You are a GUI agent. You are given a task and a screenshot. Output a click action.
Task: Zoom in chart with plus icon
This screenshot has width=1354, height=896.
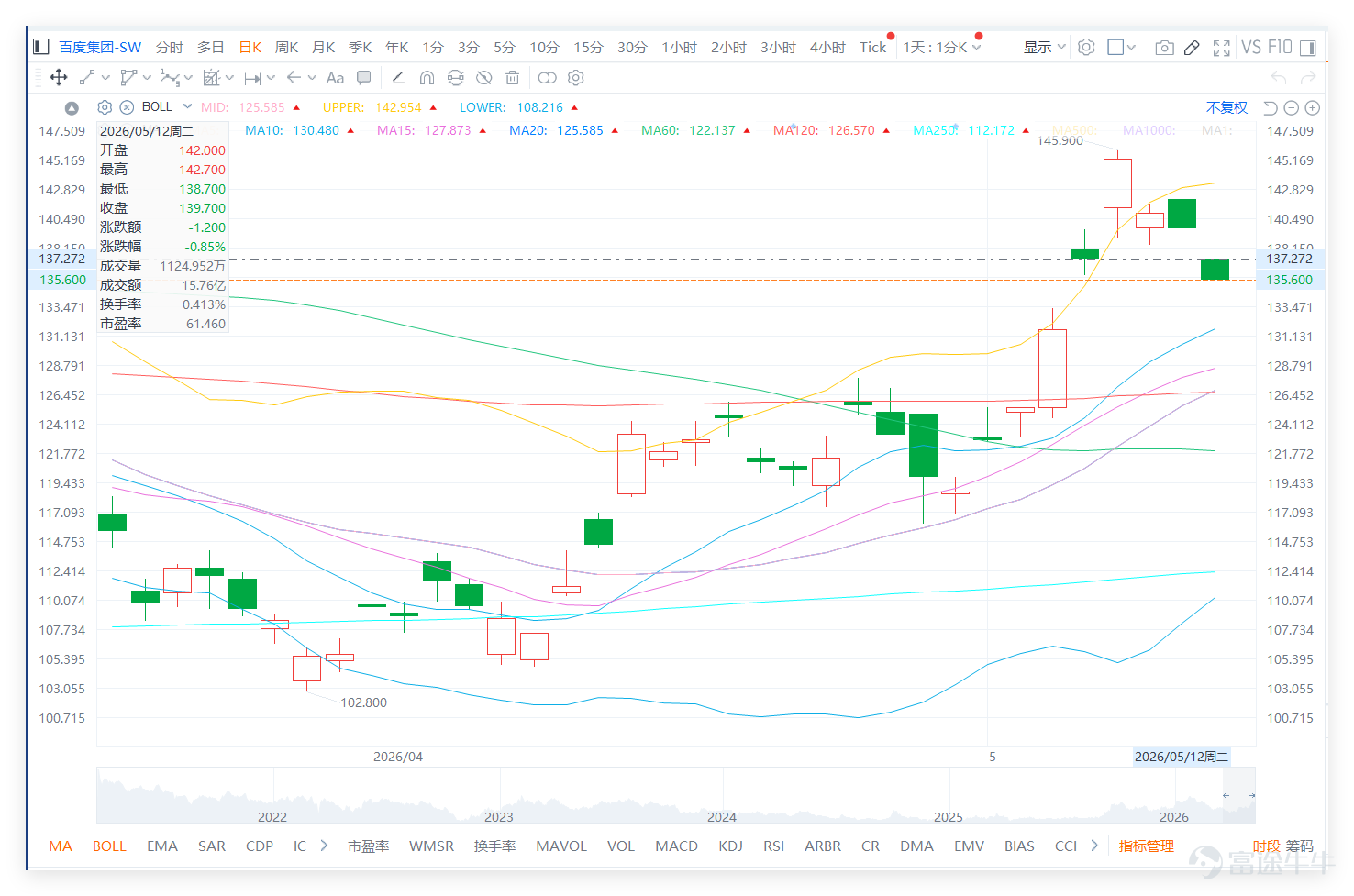(1313, 107)
